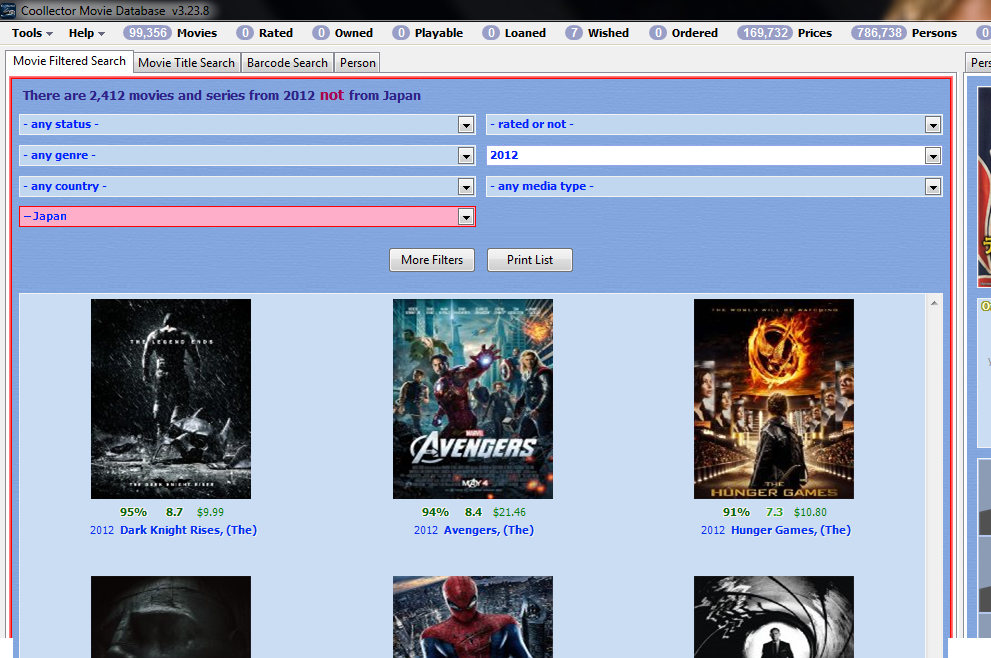
Task: Click the 7.3 score under Hunger Games
Action: 774,512
